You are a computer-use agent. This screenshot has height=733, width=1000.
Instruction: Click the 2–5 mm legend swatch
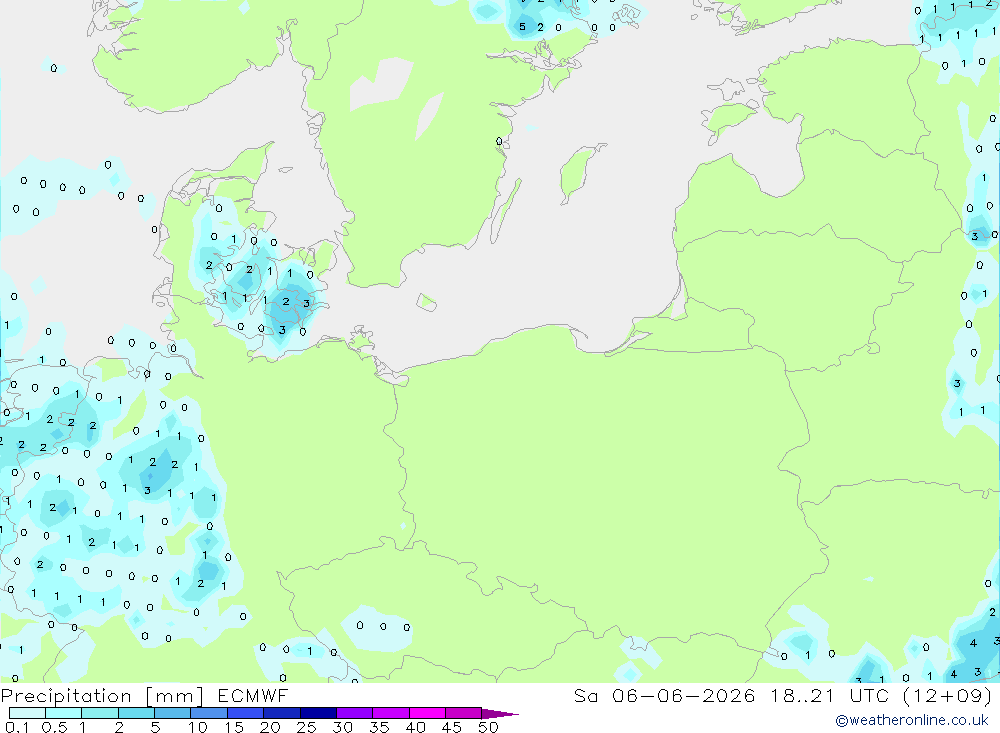tap(136, 713)
